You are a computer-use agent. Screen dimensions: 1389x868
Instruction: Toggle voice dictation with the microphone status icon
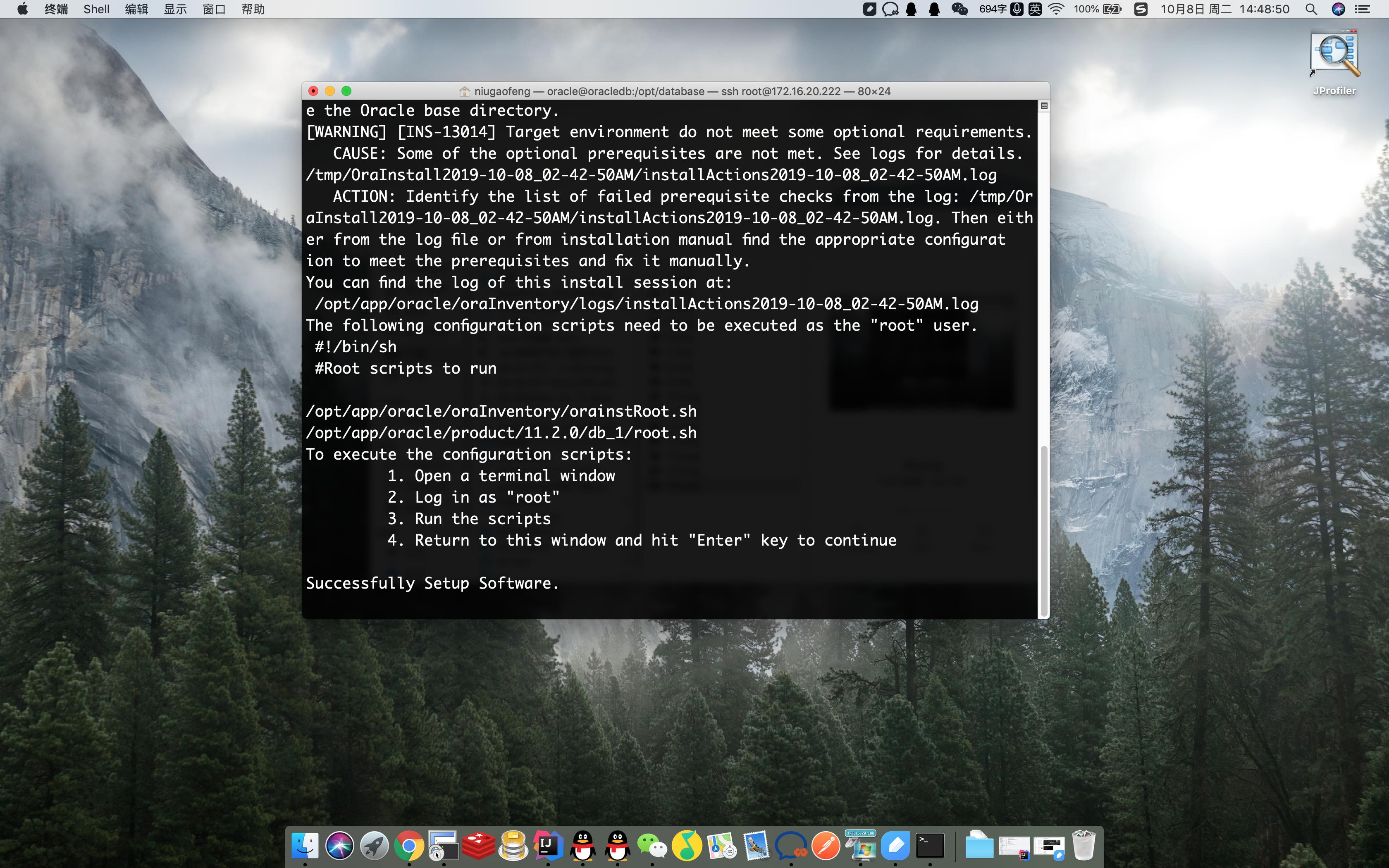coord(1016,9)
